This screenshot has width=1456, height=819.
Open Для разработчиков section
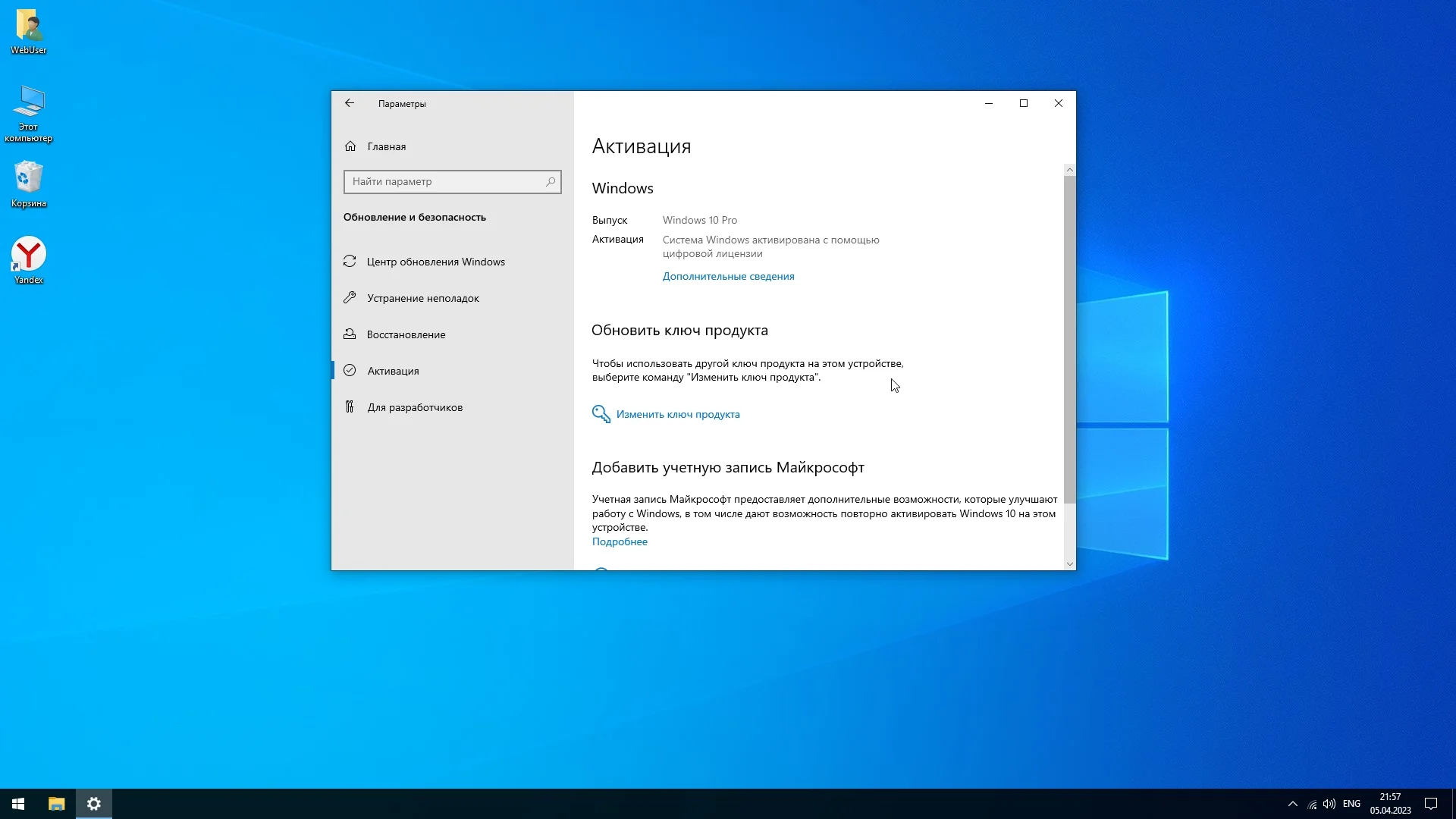(x=414, y=407)
